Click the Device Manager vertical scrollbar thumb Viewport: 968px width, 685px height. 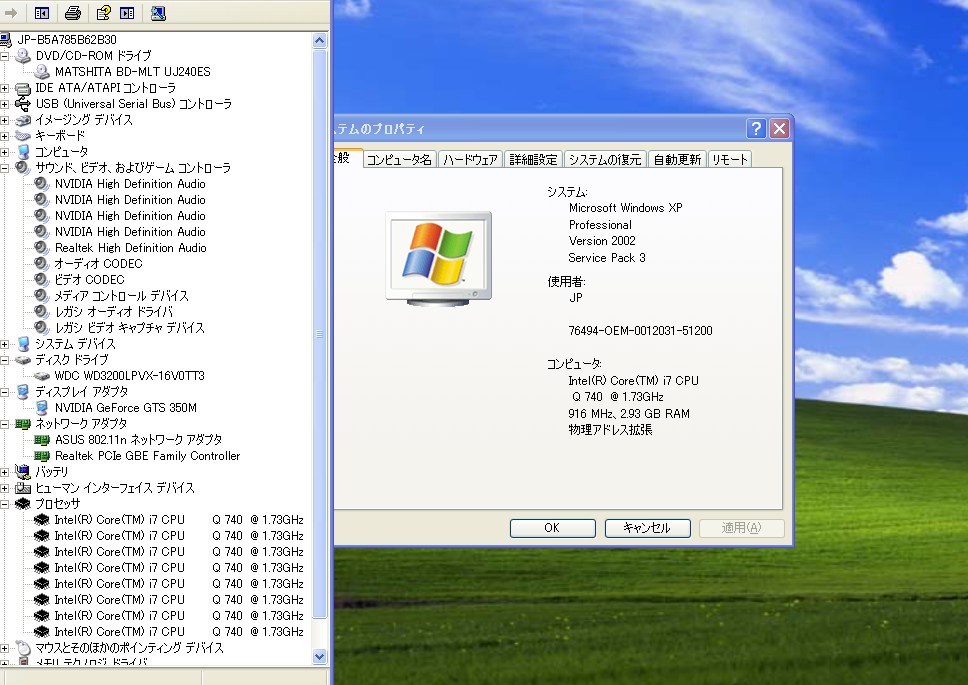pos(319,334)
